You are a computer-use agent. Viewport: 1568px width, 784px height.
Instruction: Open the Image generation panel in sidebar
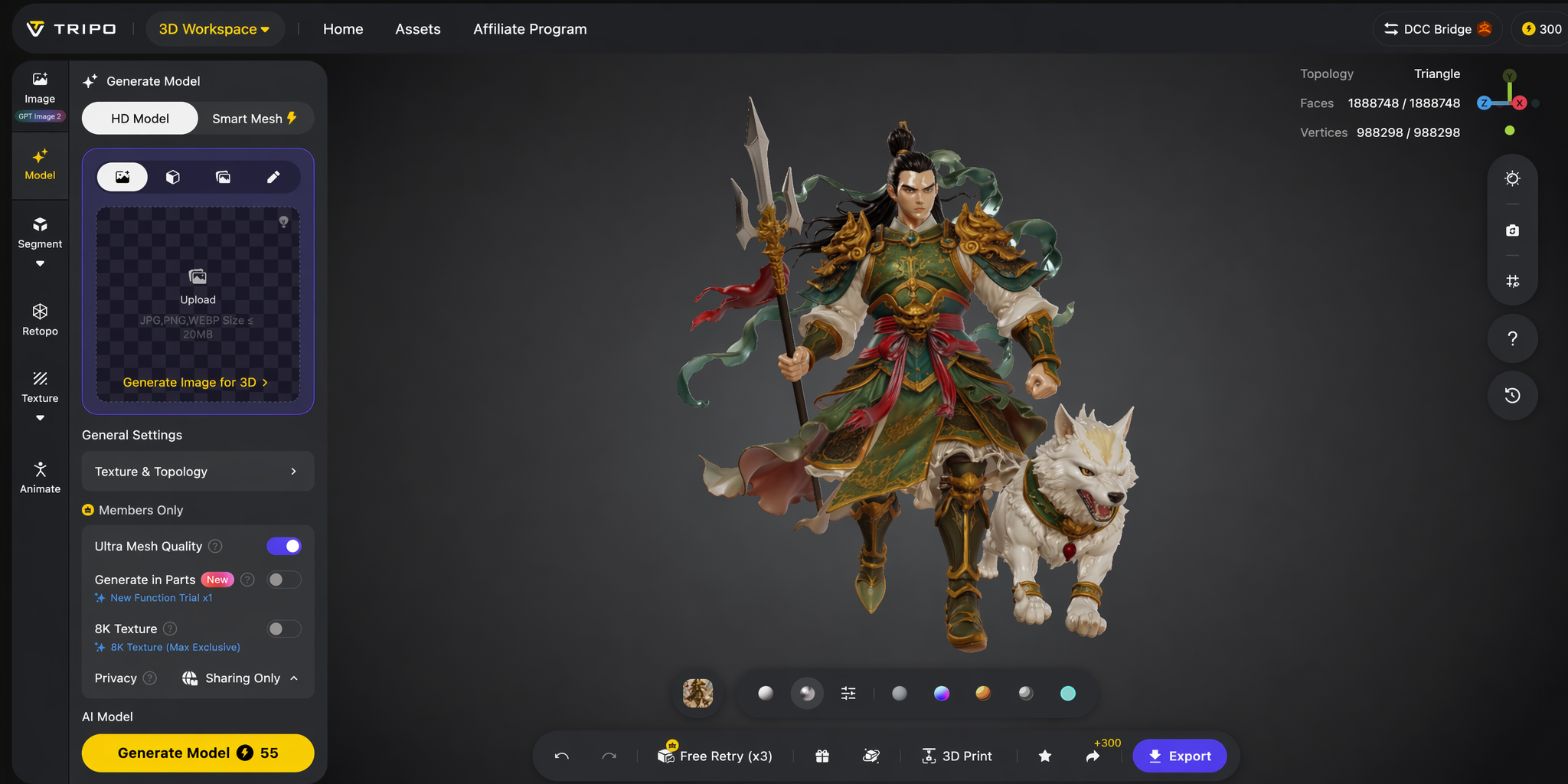[40, 95]
